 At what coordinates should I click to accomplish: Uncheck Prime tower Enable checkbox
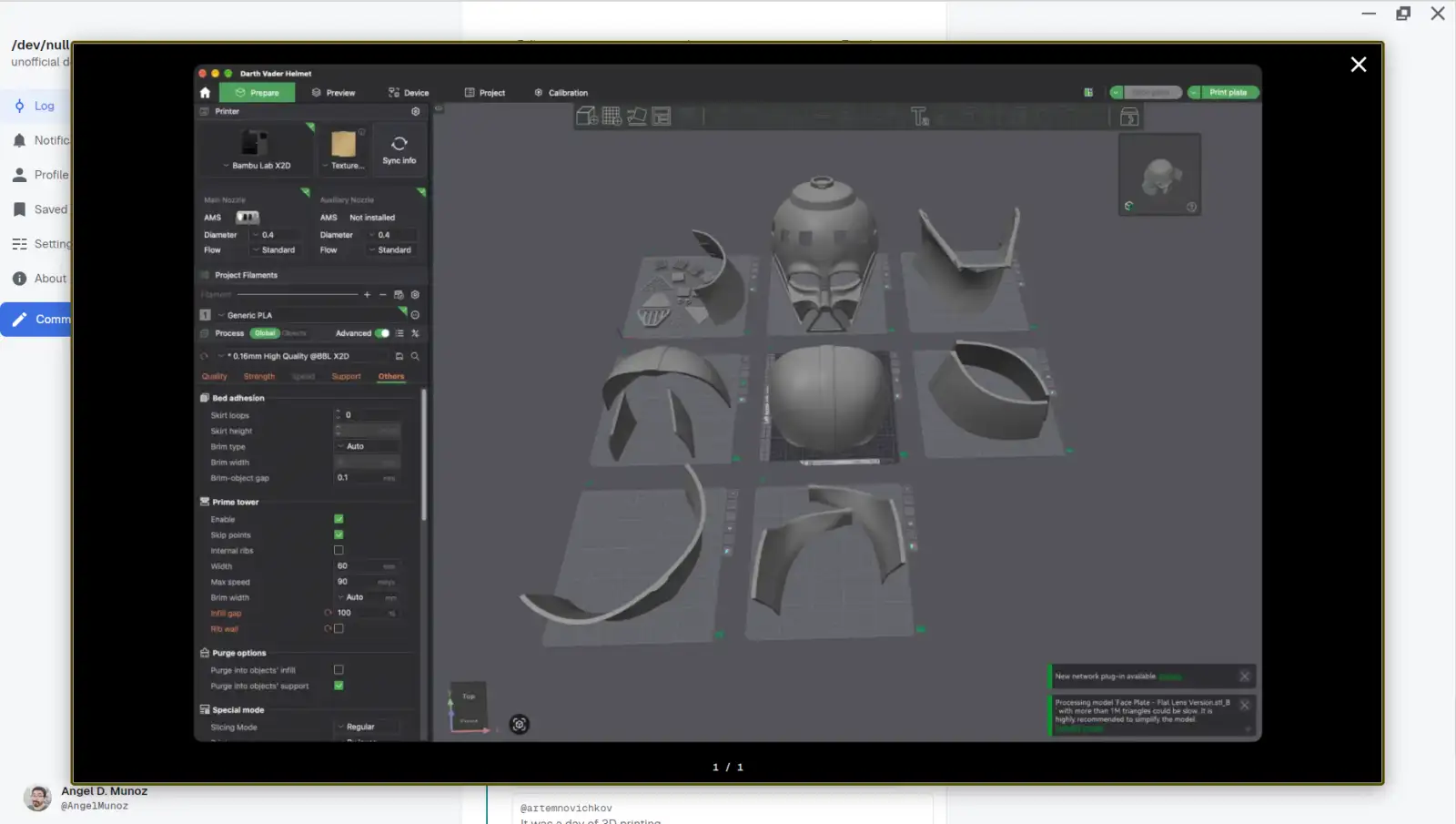339,519
